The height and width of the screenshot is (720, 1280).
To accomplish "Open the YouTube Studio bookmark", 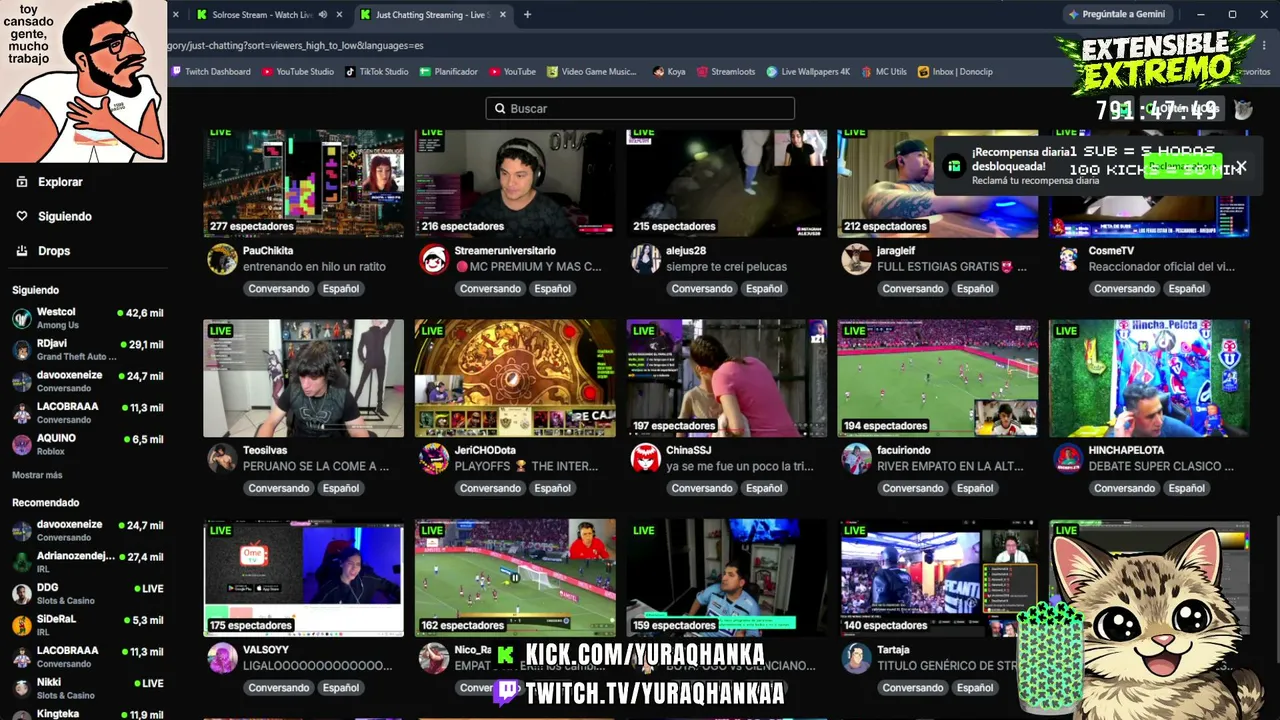I will point(298,72).
